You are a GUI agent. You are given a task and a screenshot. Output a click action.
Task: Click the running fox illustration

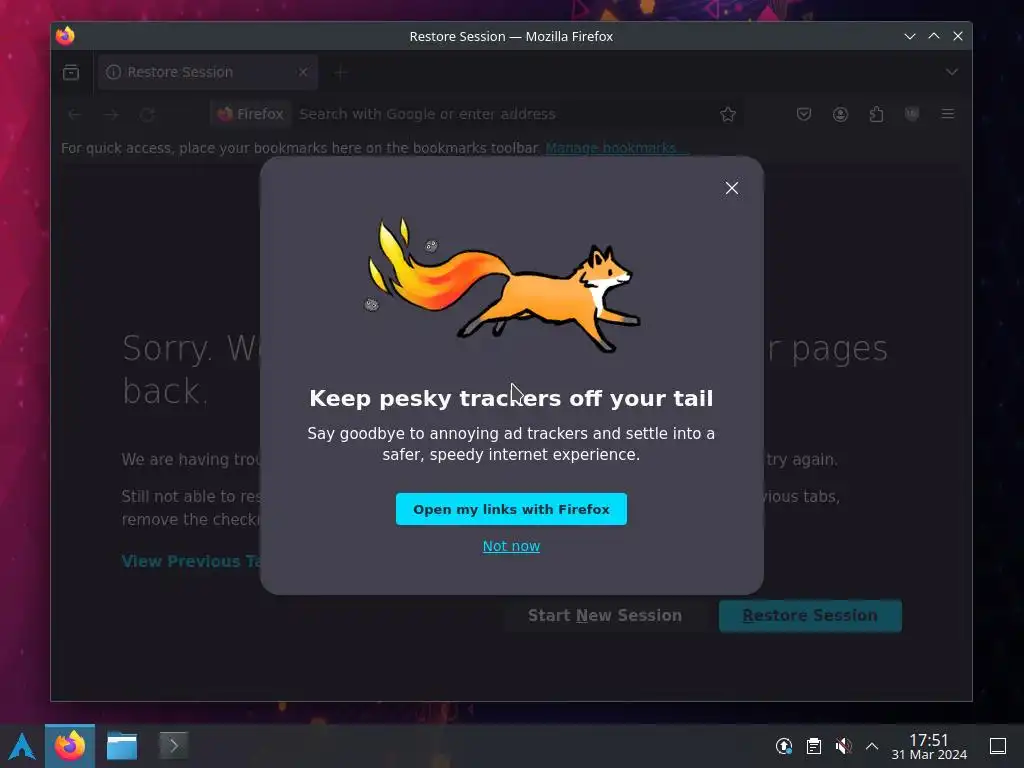pyautogui.click(x=502, y=285)
